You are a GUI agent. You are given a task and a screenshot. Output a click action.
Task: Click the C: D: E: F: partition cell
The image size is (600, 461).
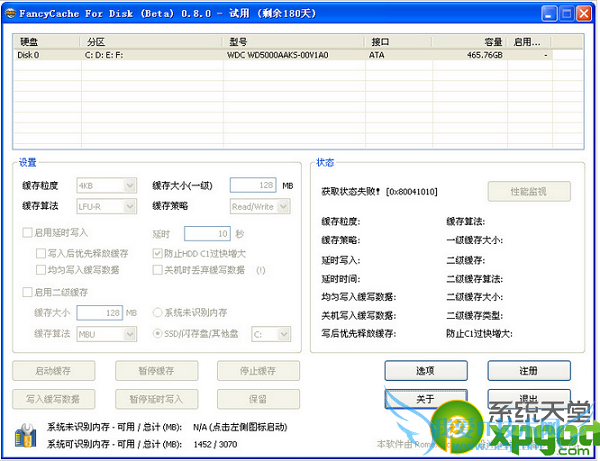click(104, 55)
